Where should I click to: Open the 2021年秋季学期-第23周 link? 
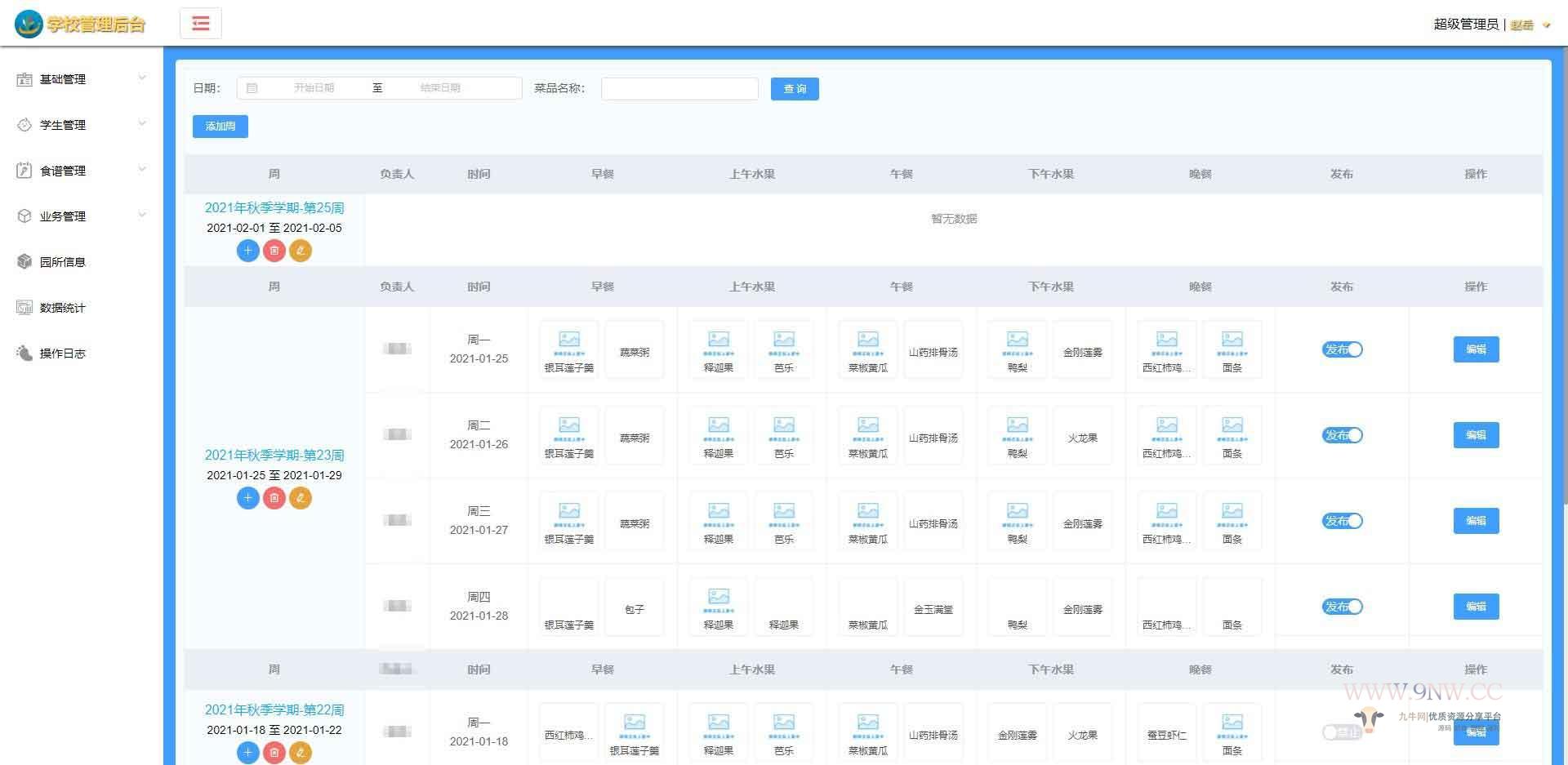[x=274, y=455]
